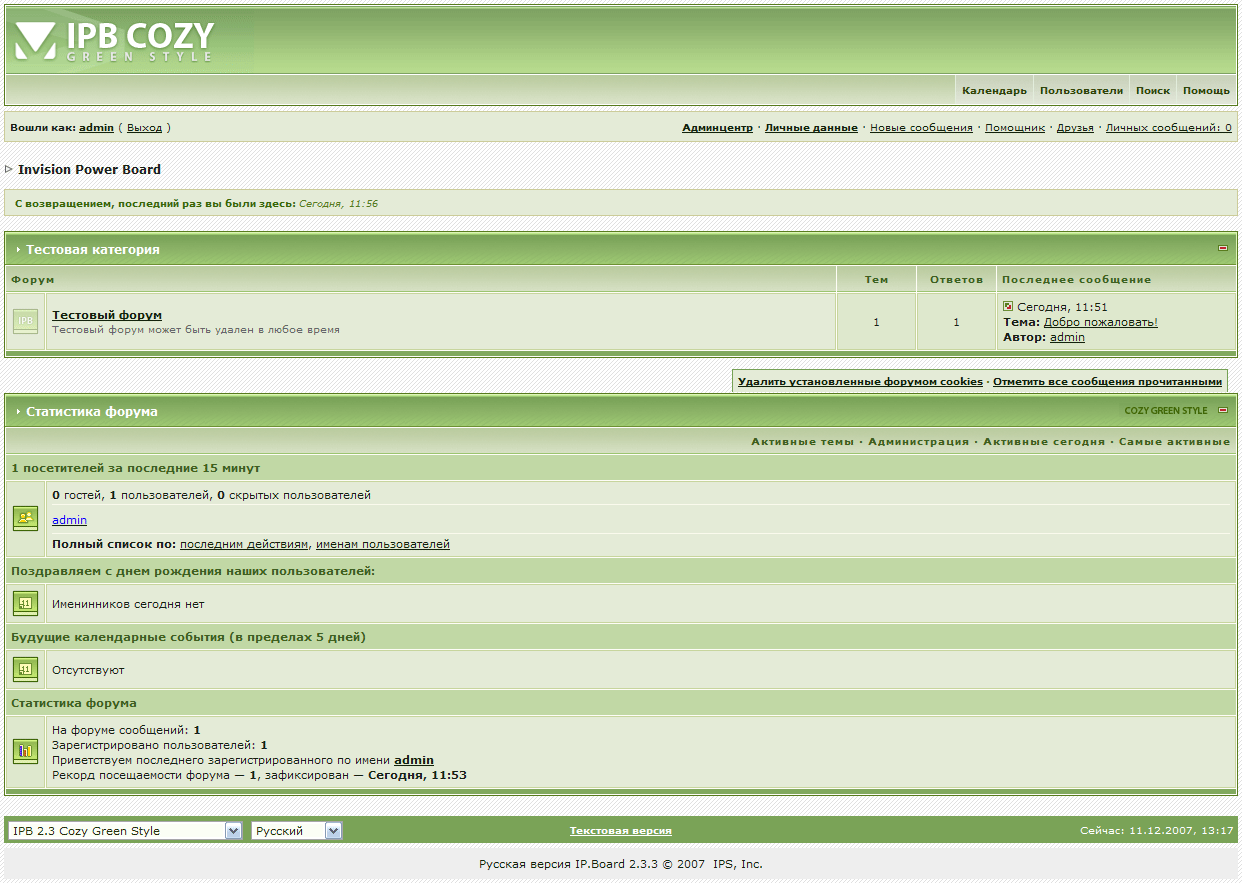Click the Выход logout link
The image size is (1242, 883).
(x=144, y=128)
